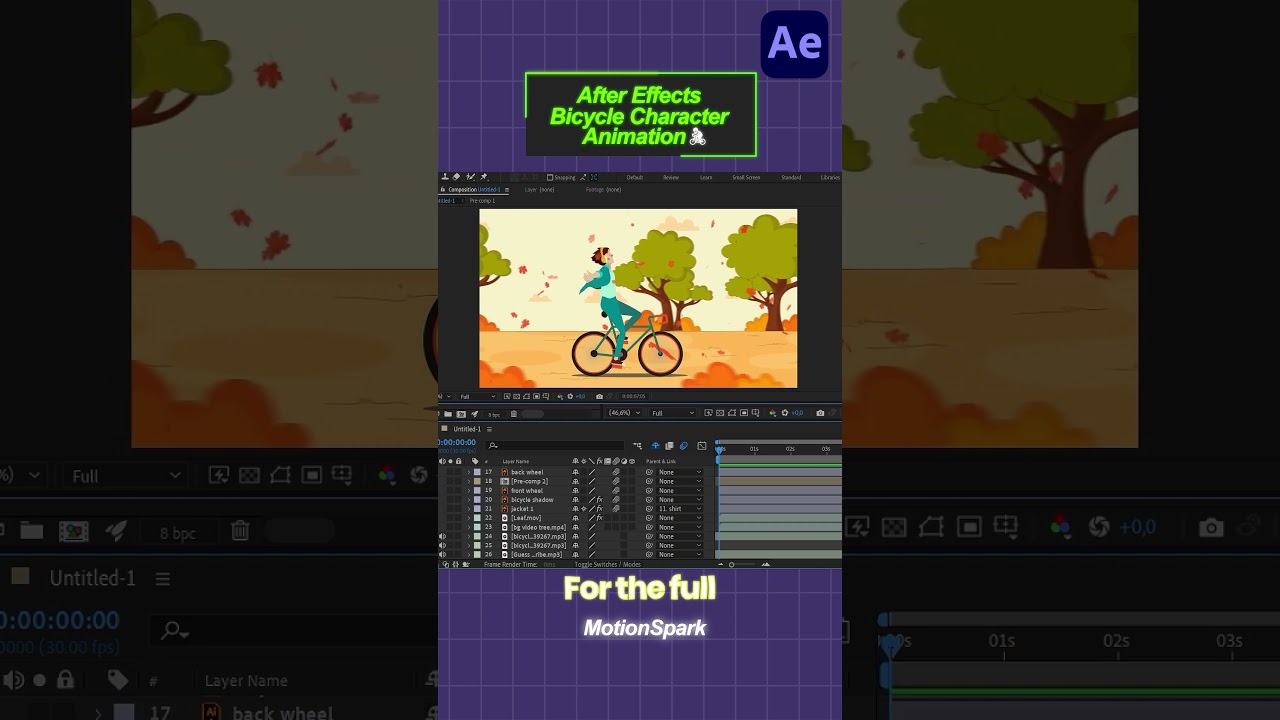Open the Layer (none) viewer tab

[x=540, y=190]
